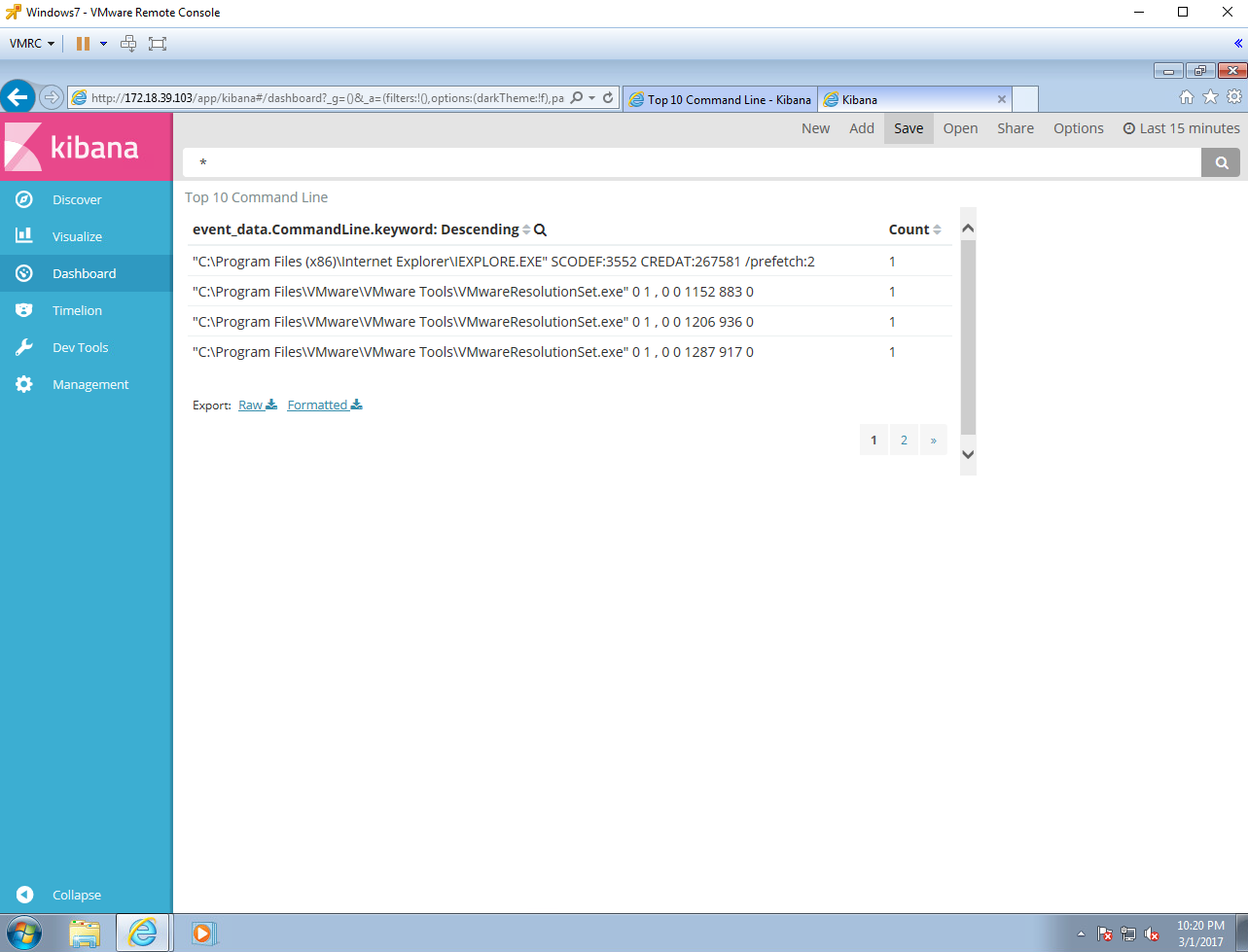Close the Kibana browser tab

1002,99
